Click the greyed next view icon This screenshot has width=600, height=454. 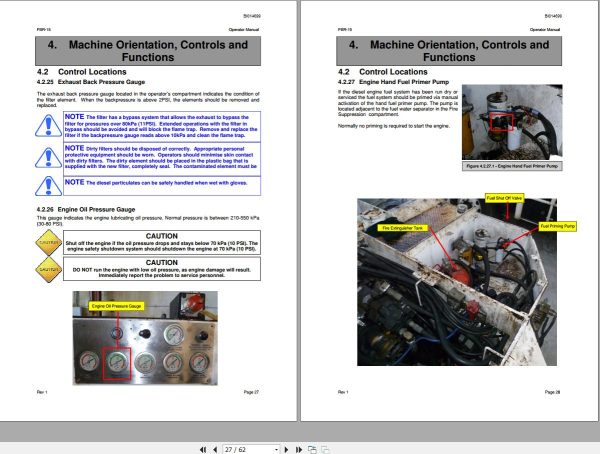click(325, 449)
